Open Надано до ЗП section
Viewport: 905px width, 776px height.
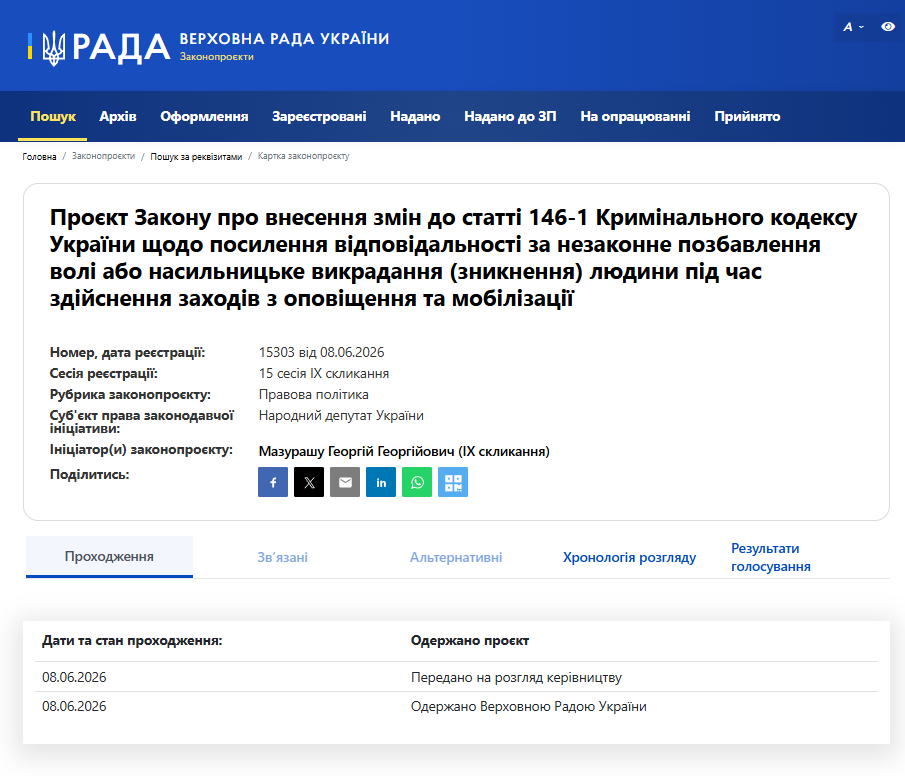tap(510, 116)
